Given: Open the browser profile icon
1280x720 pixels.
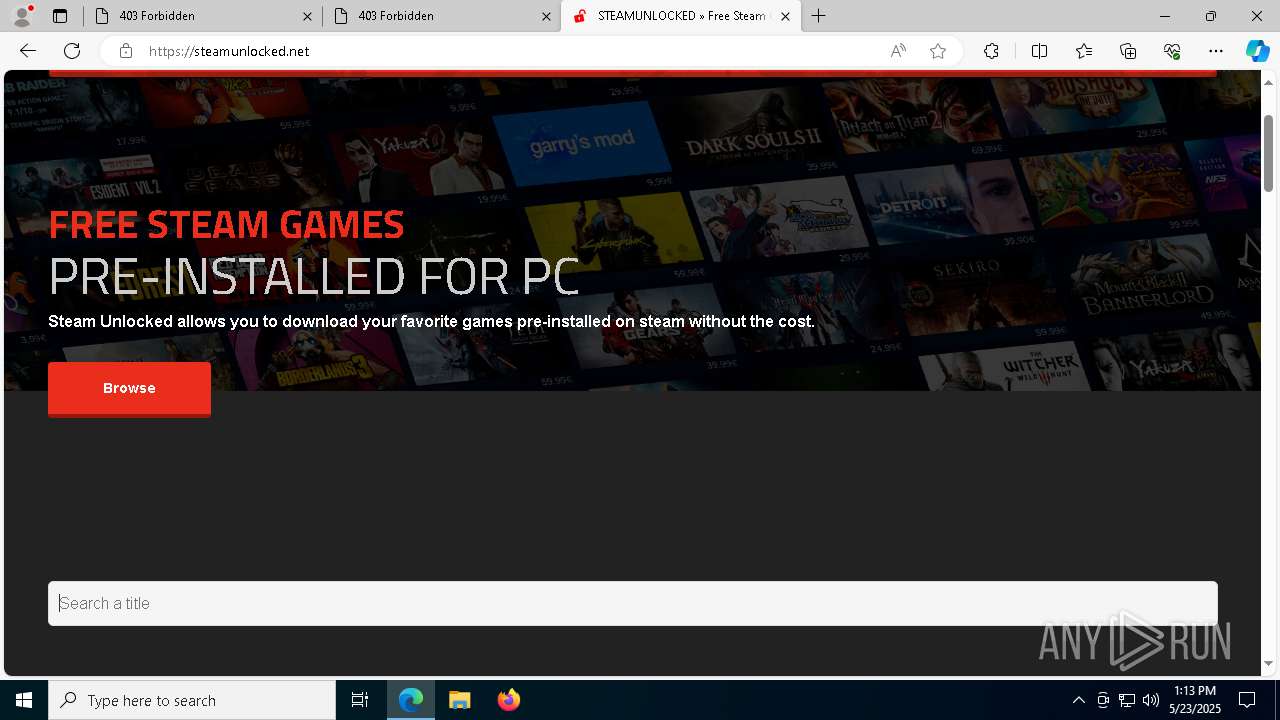Looking at the screenshot, I should pos(22,16).
